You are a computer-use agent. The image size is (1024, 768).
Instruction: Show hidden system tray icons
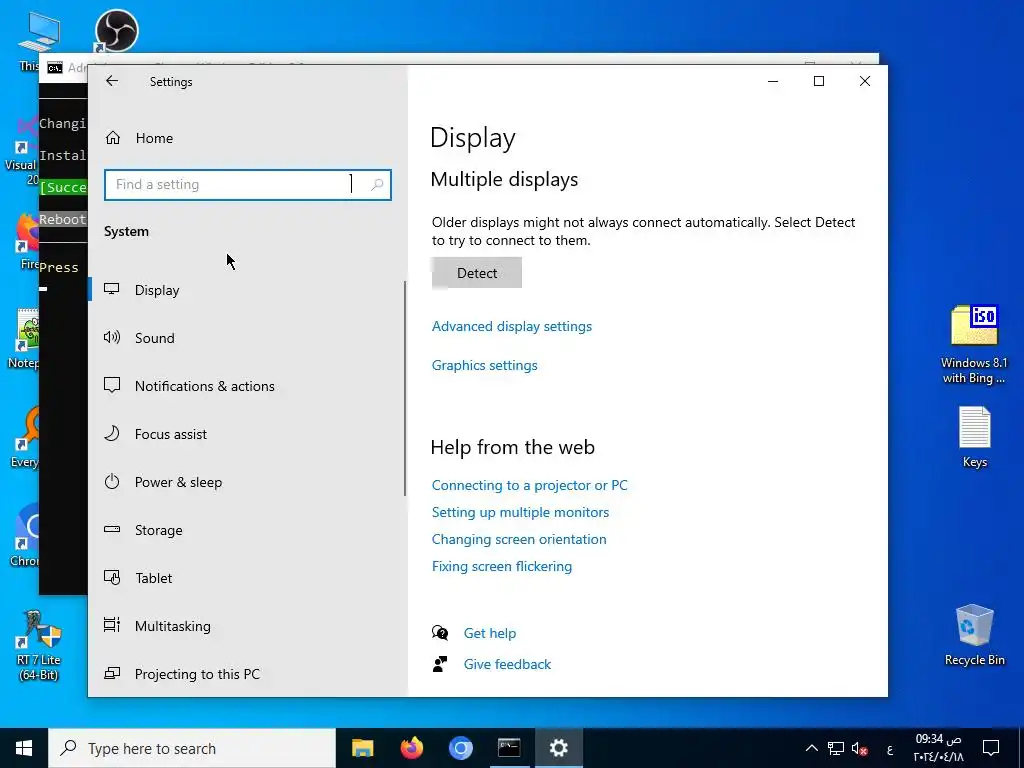[x=812, y=748]
